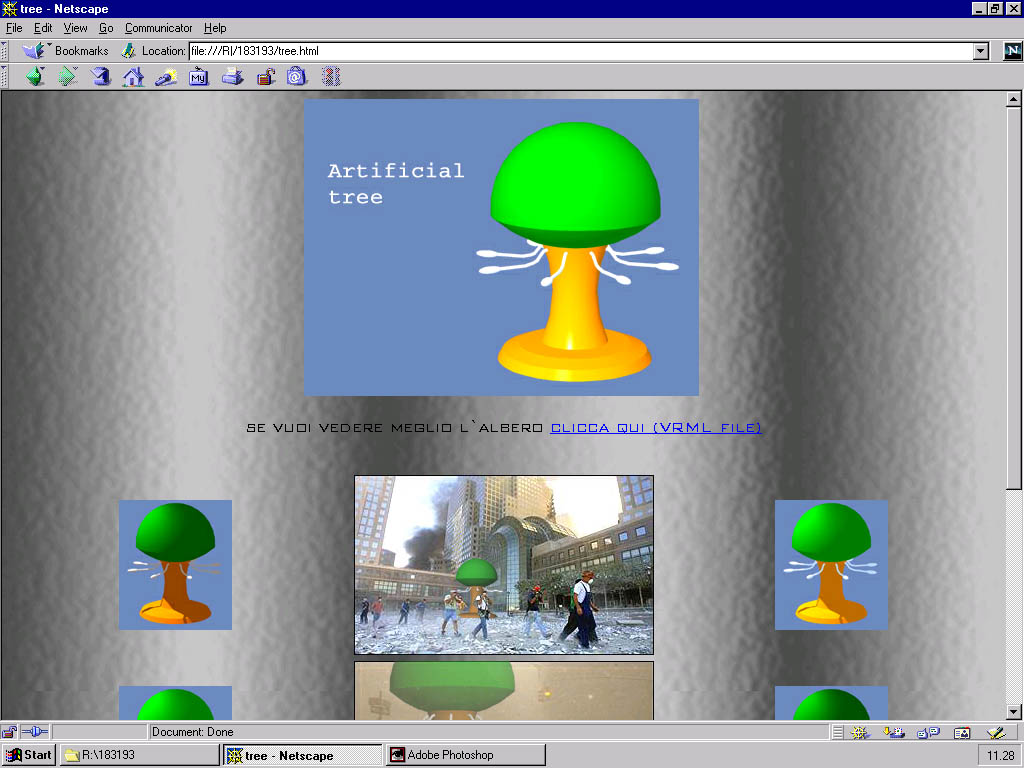Screen dimensions: 1024x768
Task: Click the status bar security lock icon
Action: (x=9, y=731)
